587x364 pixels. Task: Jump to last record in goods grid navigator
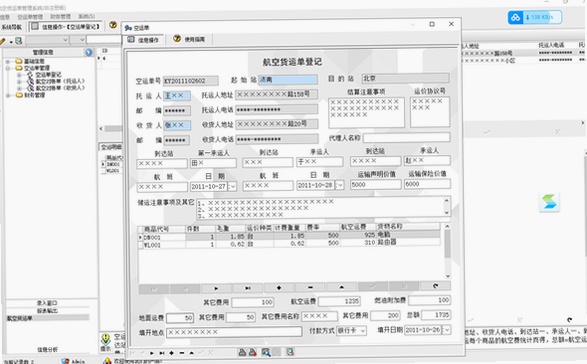click(247, 288)
